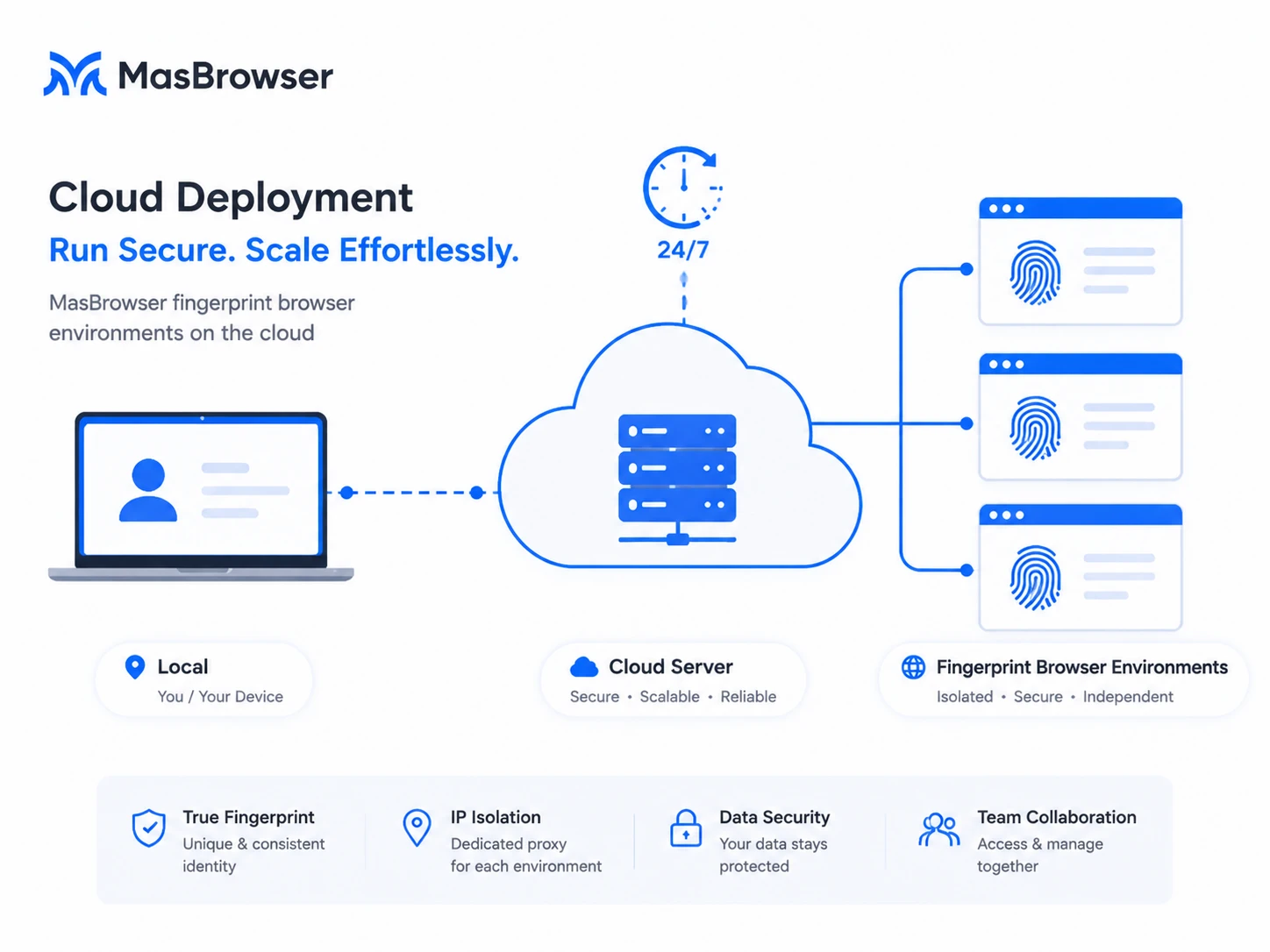This screenshot has height=952, width=1270.
Task: Select the server rack icon inside the cloud
Action: tap(677, 480)
